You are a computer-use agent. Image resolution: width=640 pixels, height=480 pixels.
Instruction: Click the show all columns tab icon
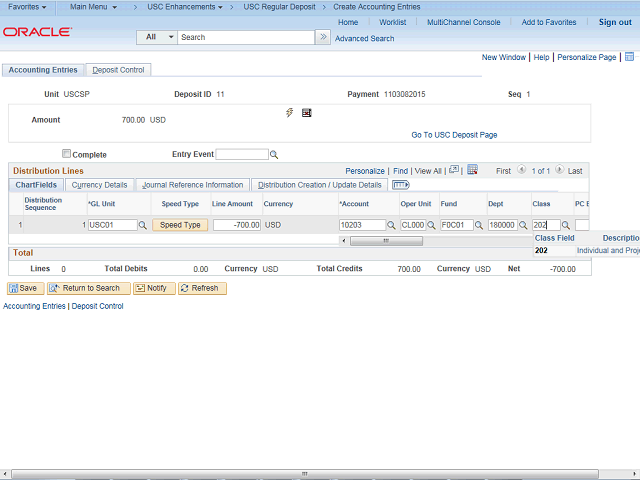[x=400, y=185]
